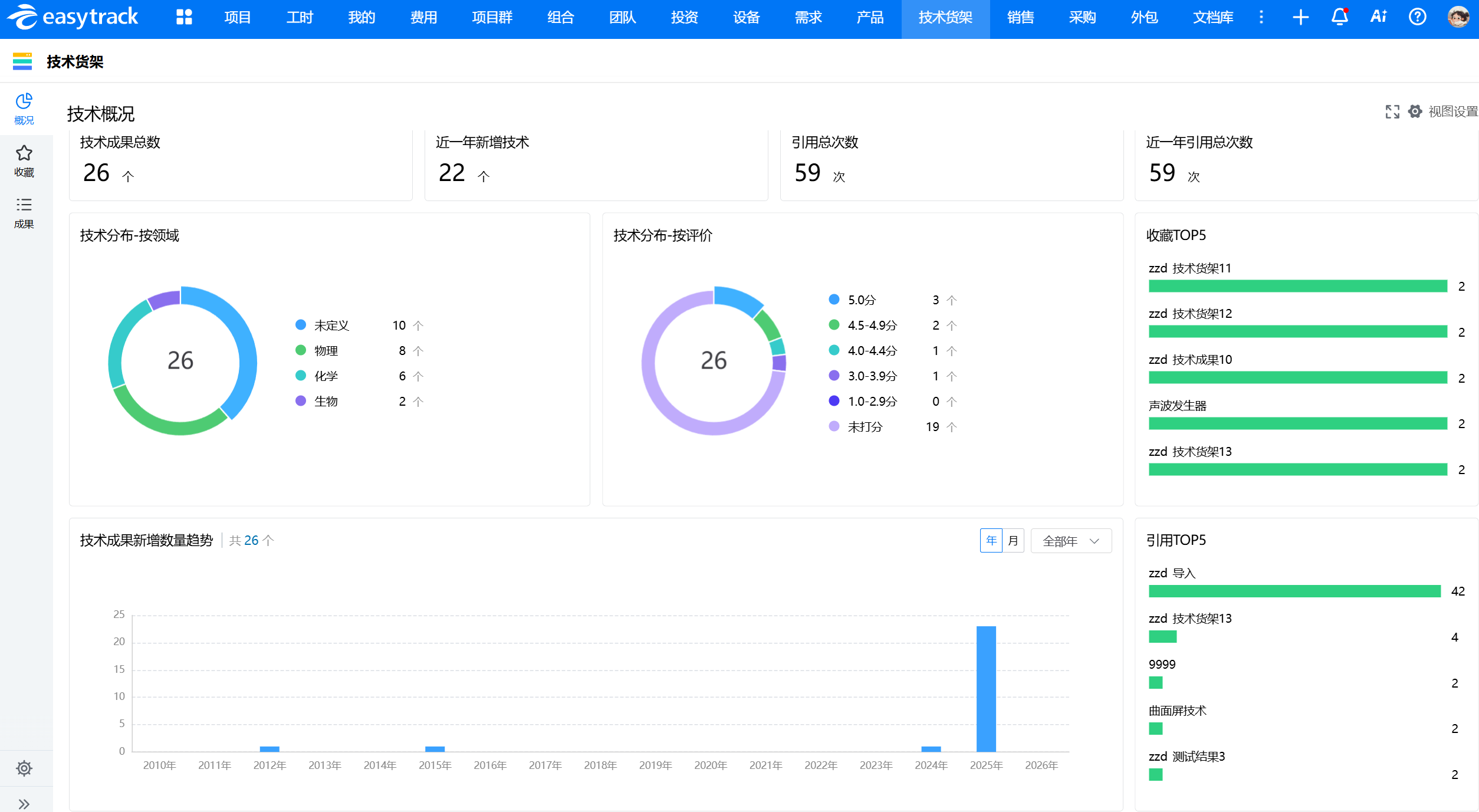
Task: Go to 产品 menu tab
Action: 870,17
